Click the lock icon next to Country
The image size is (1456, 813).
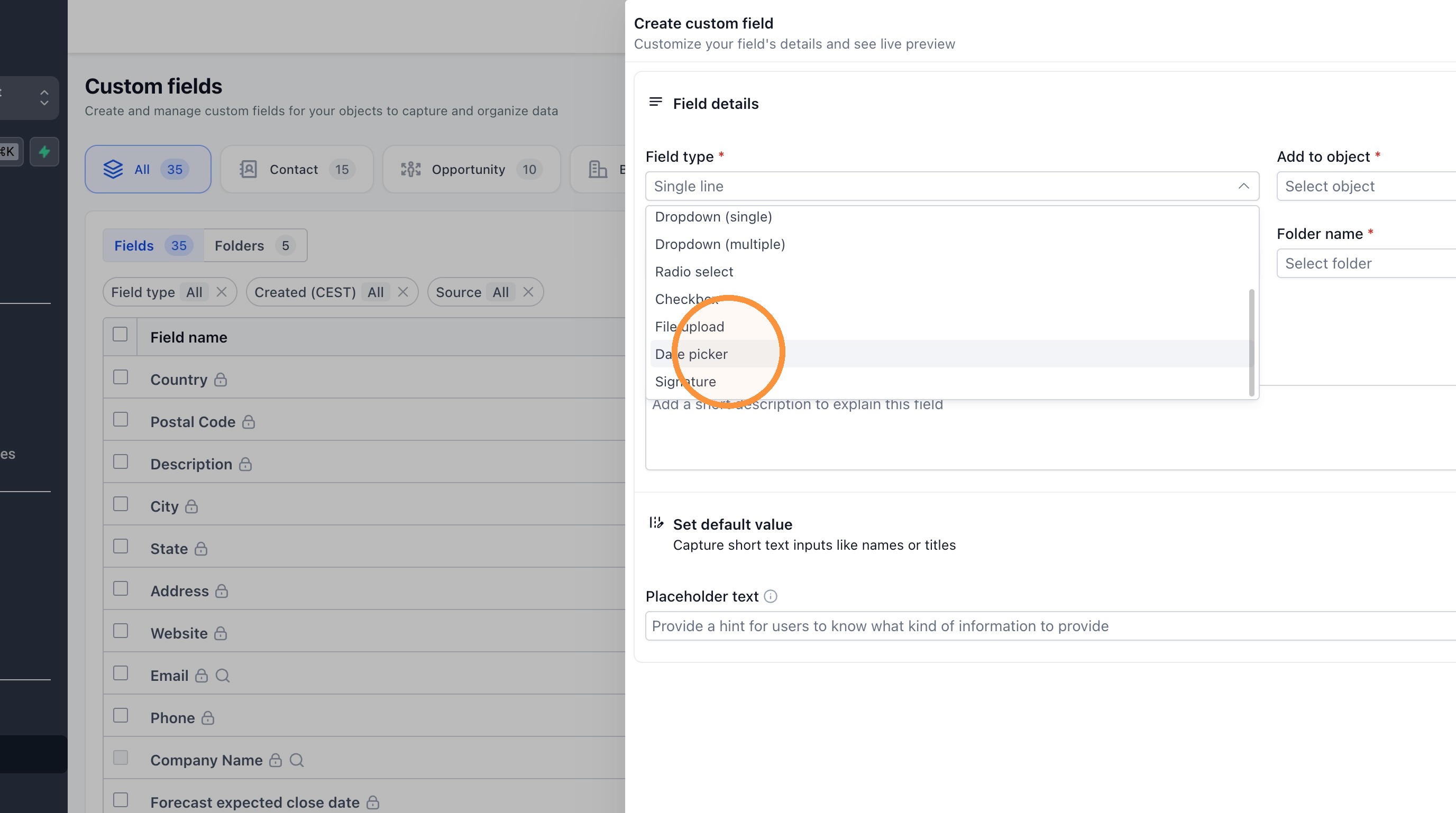click(x=221, y=380)
